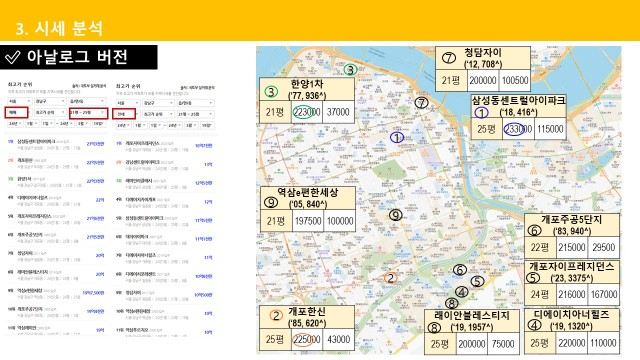Click the 24평 cell in 개포자이프레지던스 table
Viewport: 640px width, 360px height.
pos(540,294)
